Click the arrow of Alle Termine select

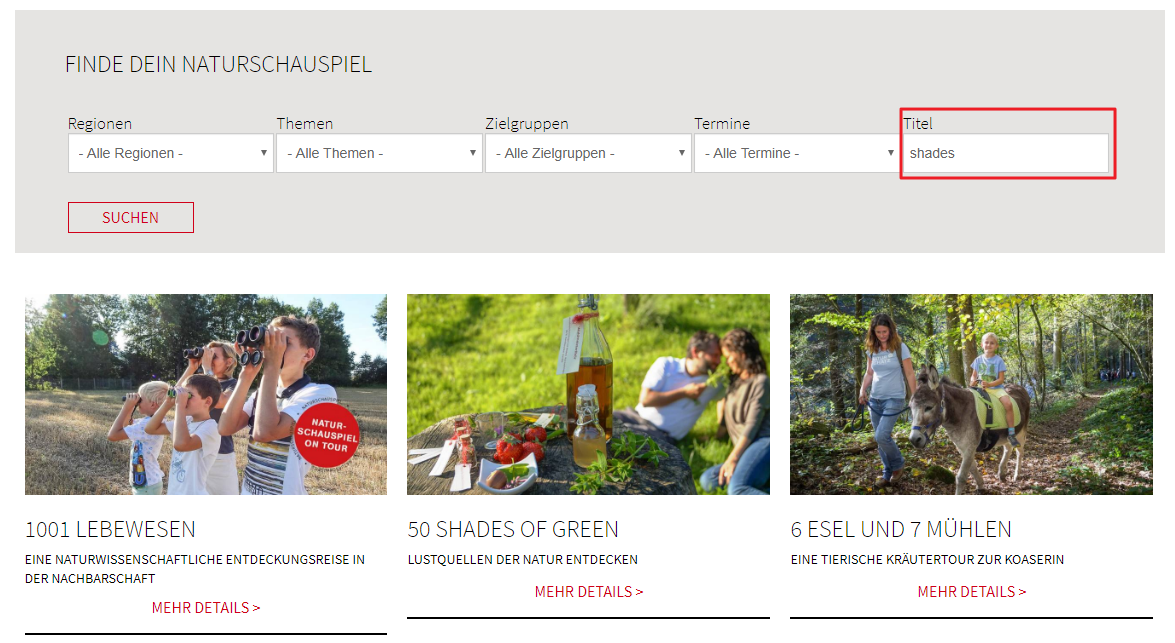tap(890, 153)
